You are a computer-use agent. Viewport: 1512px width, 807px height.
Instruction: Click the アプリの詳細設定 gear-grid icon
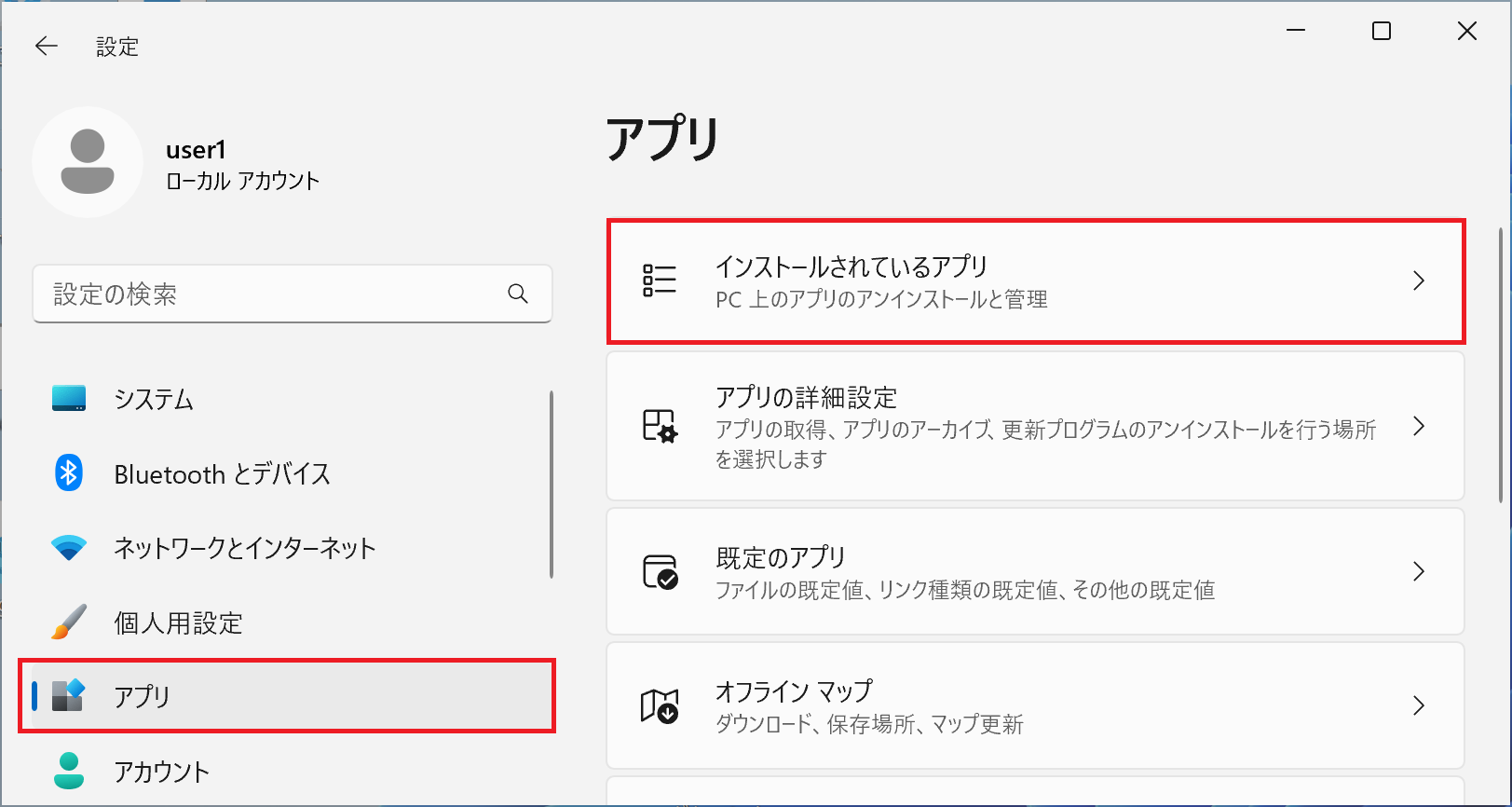(660, 426)
